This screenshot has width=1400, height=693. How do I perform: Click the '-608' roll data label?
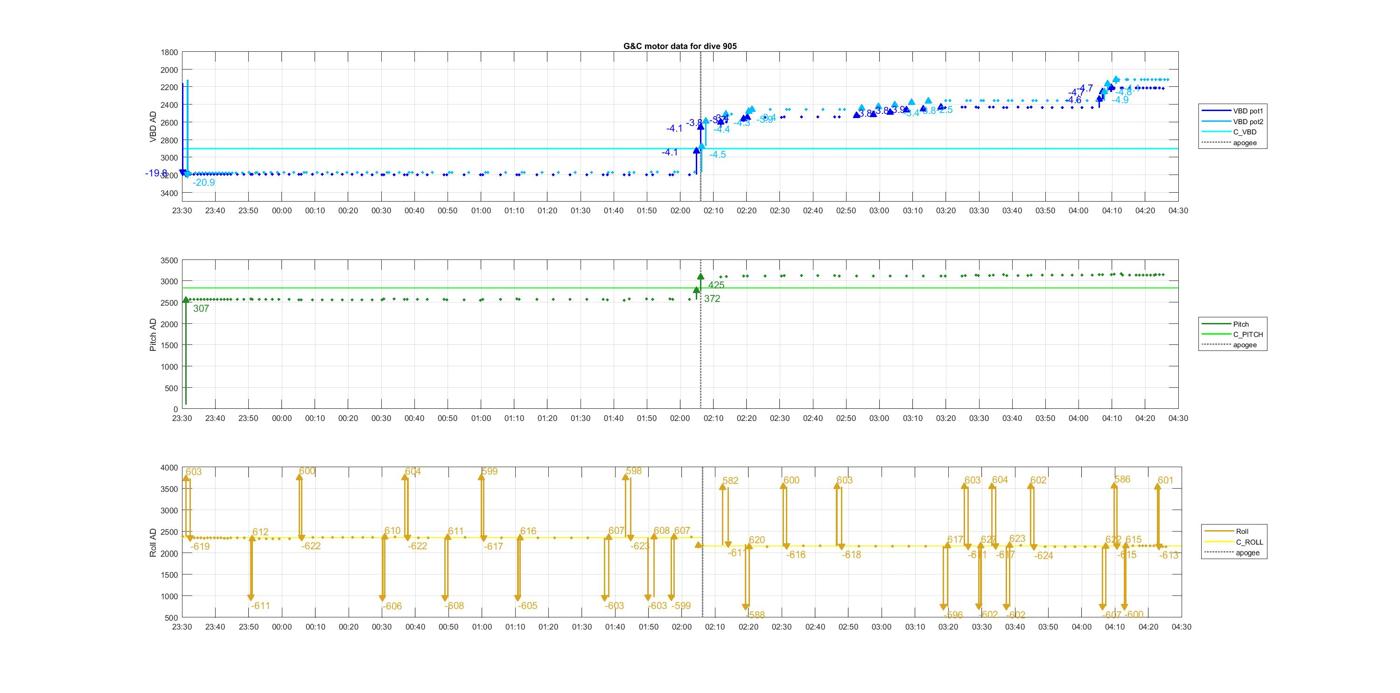coord(454,606)
